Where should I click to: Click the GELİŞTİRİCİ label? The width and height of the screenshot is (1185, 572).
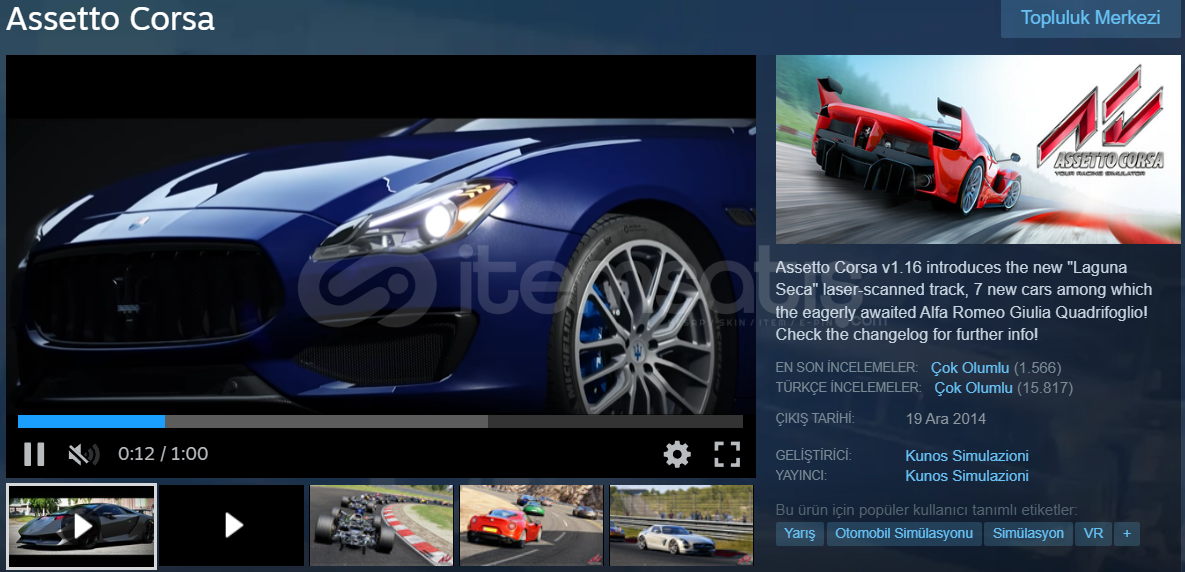[813, 456]
